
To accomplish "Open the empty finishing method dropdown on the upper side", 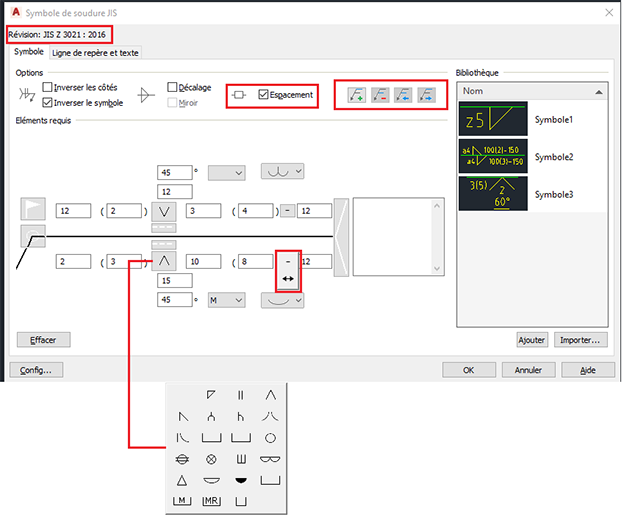I will [x=226, y=173].
